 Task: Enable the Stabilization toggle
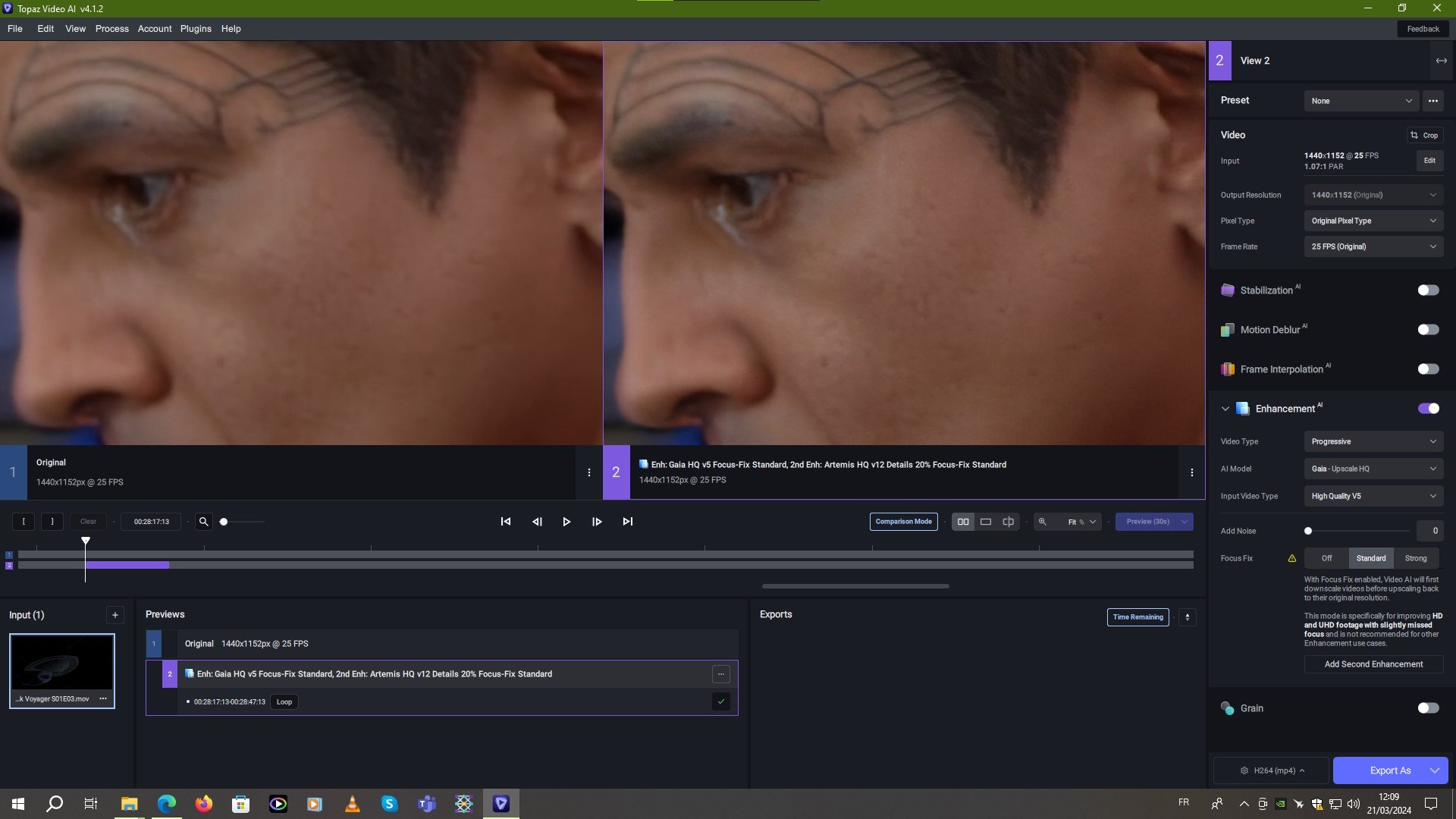1428,290
